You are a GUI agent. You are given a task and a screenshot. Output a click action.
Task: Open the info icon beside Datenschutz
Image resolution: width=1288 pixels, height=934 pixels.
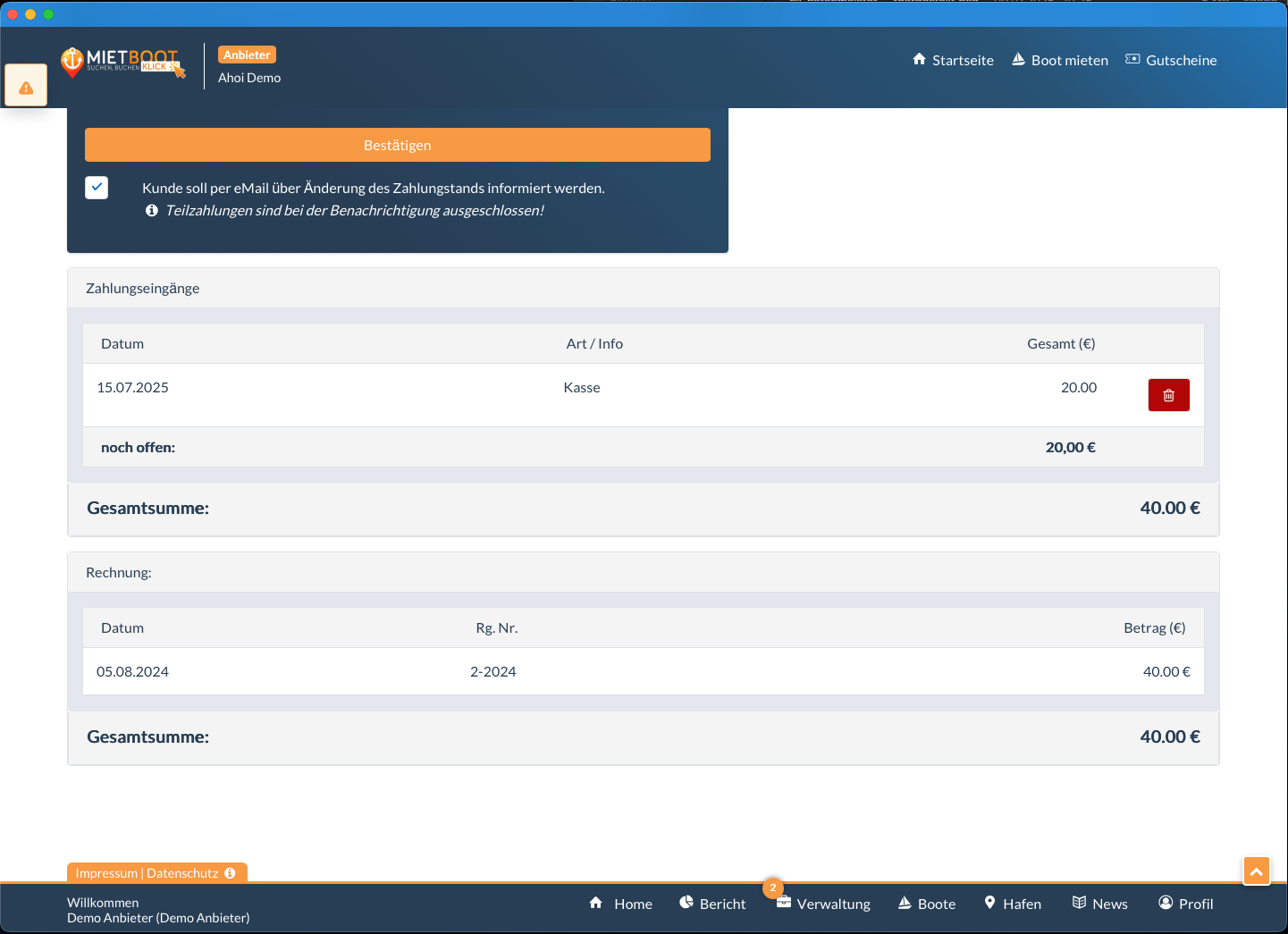[231, 873]
